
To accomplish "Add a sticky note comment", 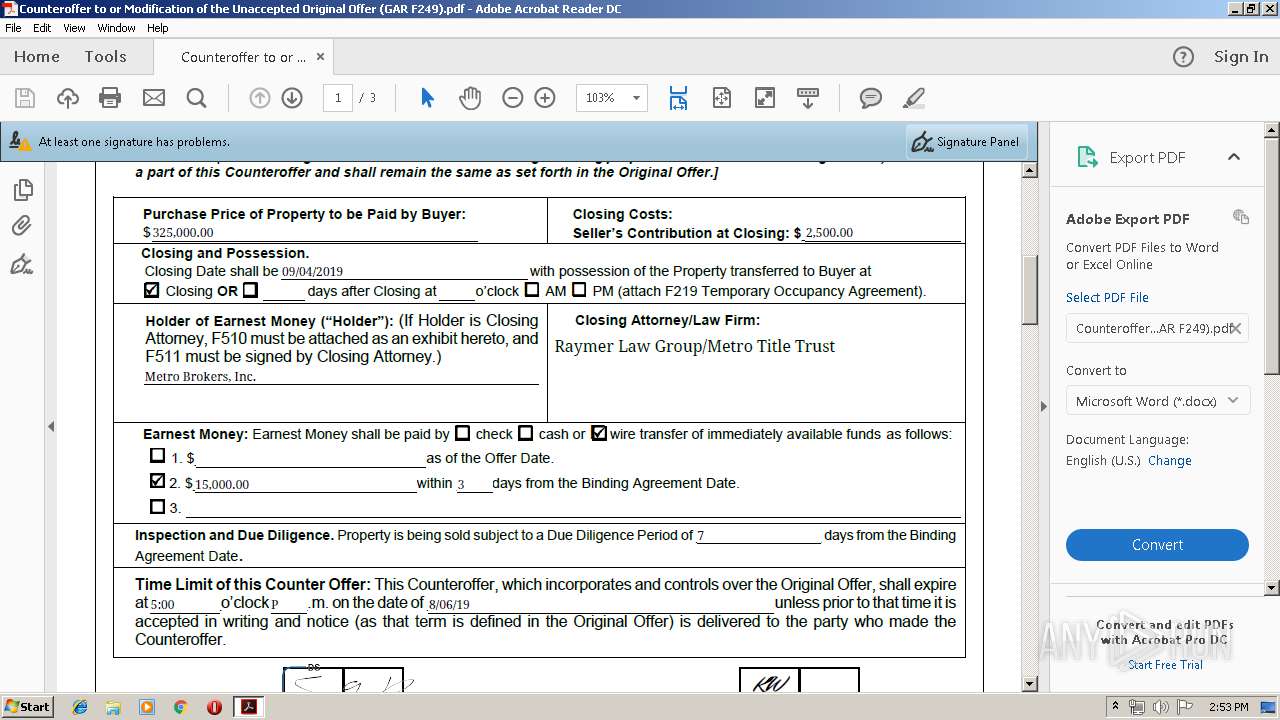I will point(871,98).
